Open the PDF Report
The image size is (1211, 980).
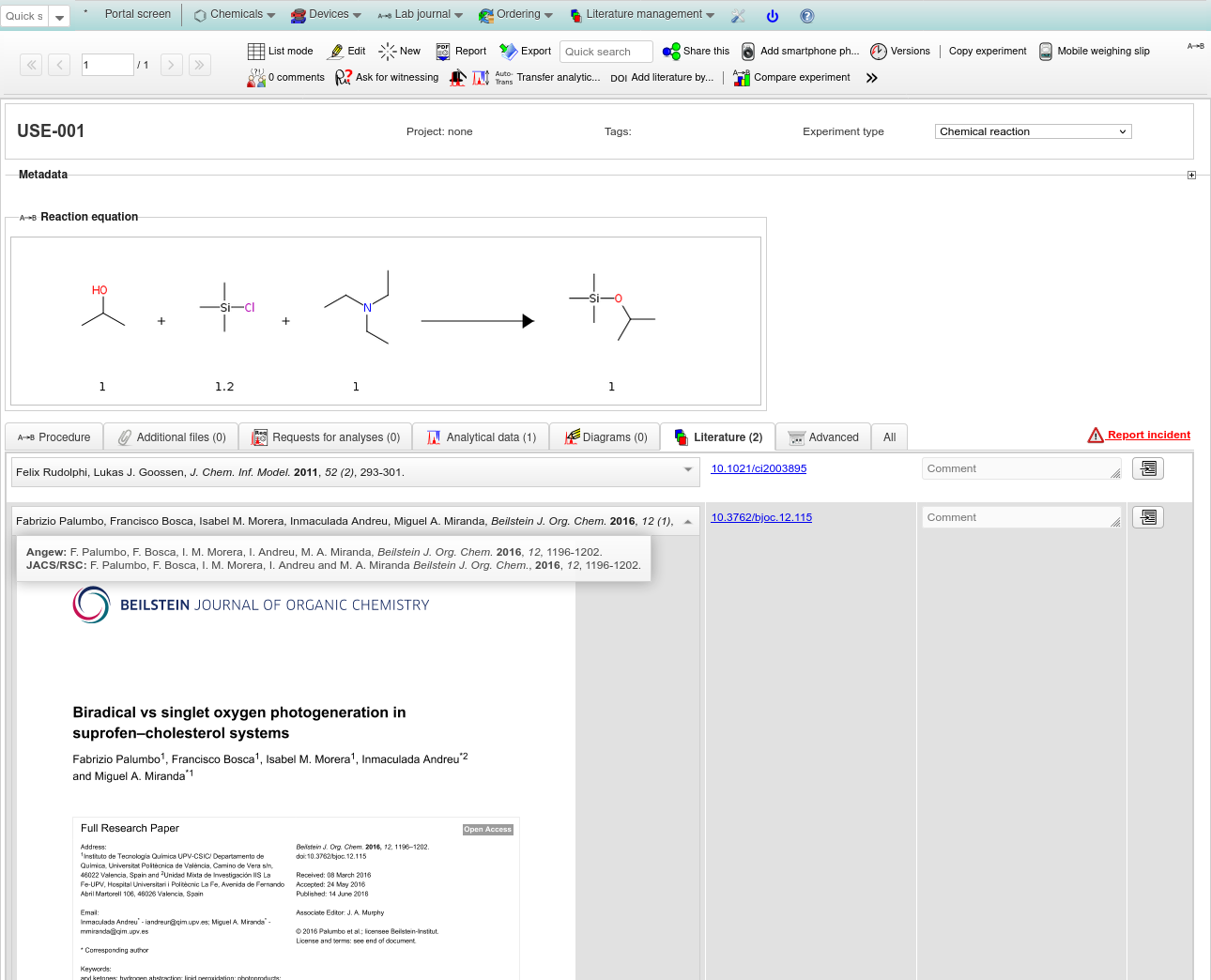(443, 52)
